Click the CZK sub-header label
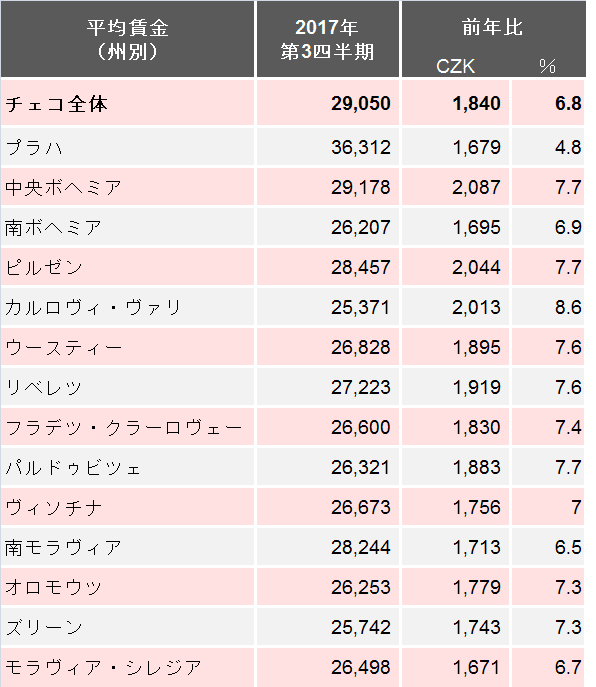This screenshot has width=596, height=687. pyautogui.click(x=455, y=67)
